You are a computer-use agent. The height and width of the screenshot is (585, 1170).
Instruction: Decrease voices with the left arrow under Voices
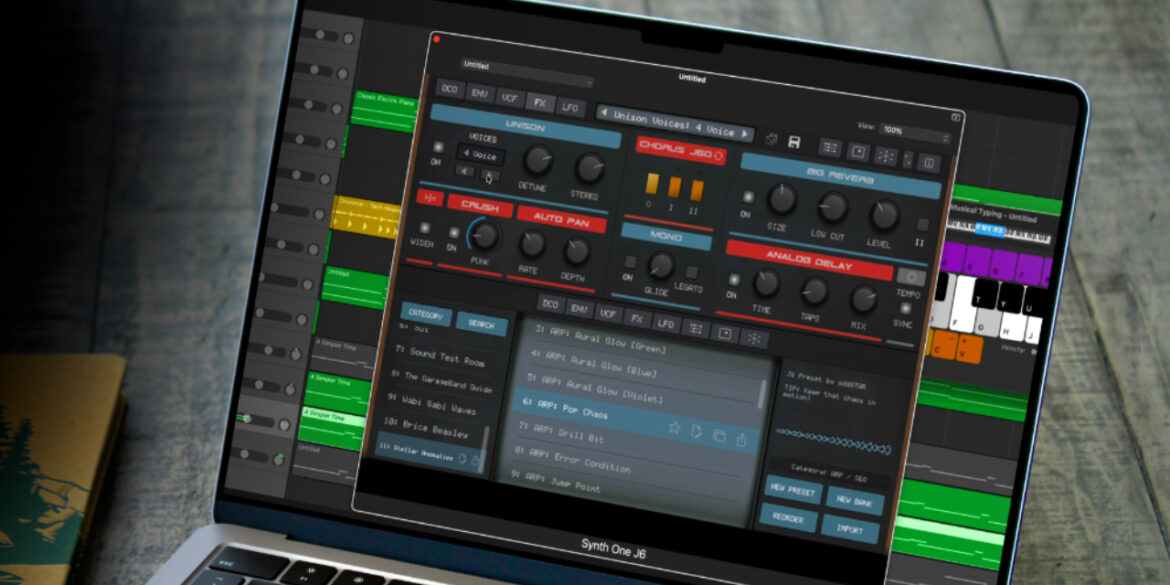465,171
